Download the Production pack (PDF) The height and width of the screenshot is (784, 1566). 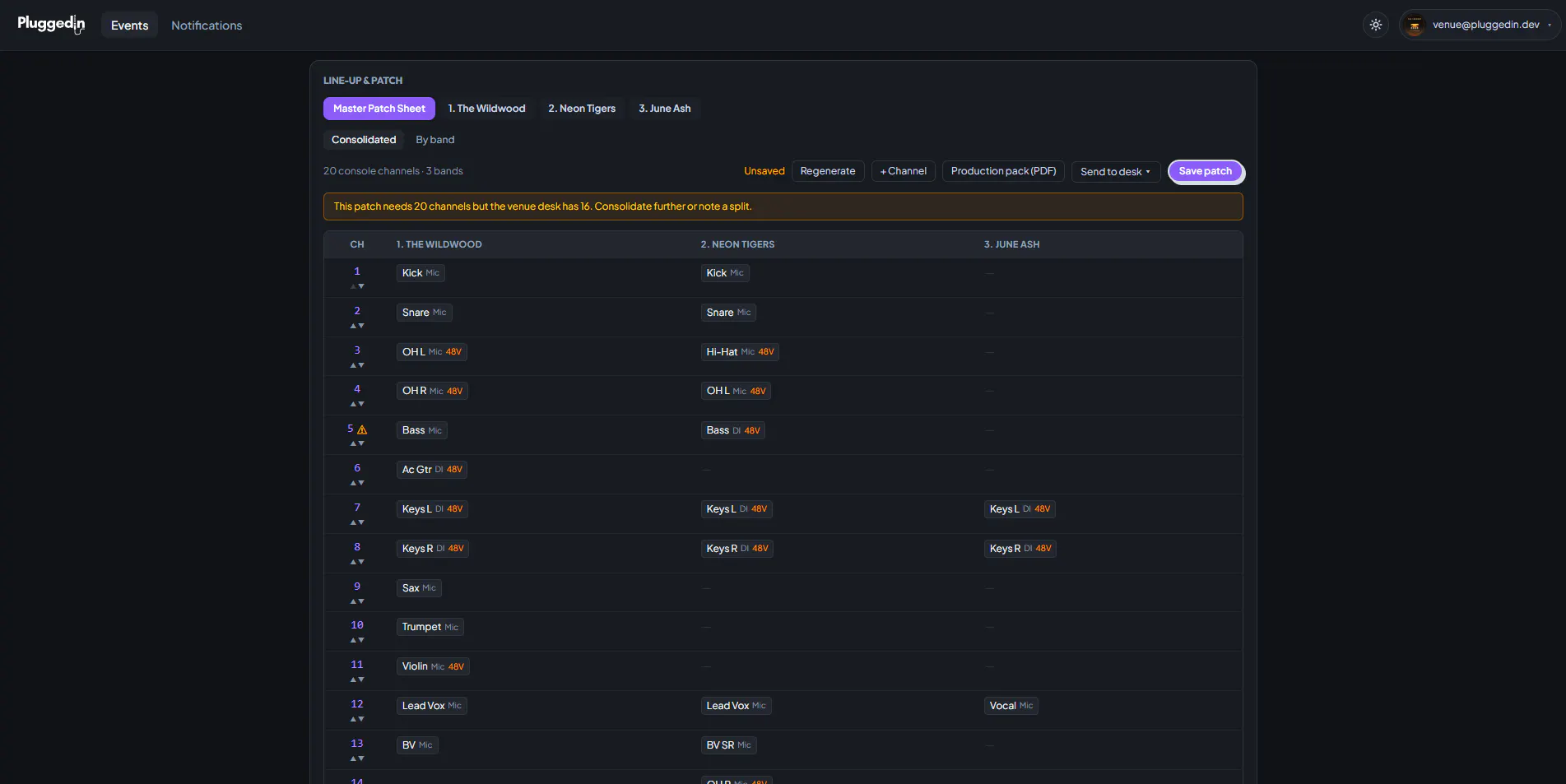(1004, 171)
